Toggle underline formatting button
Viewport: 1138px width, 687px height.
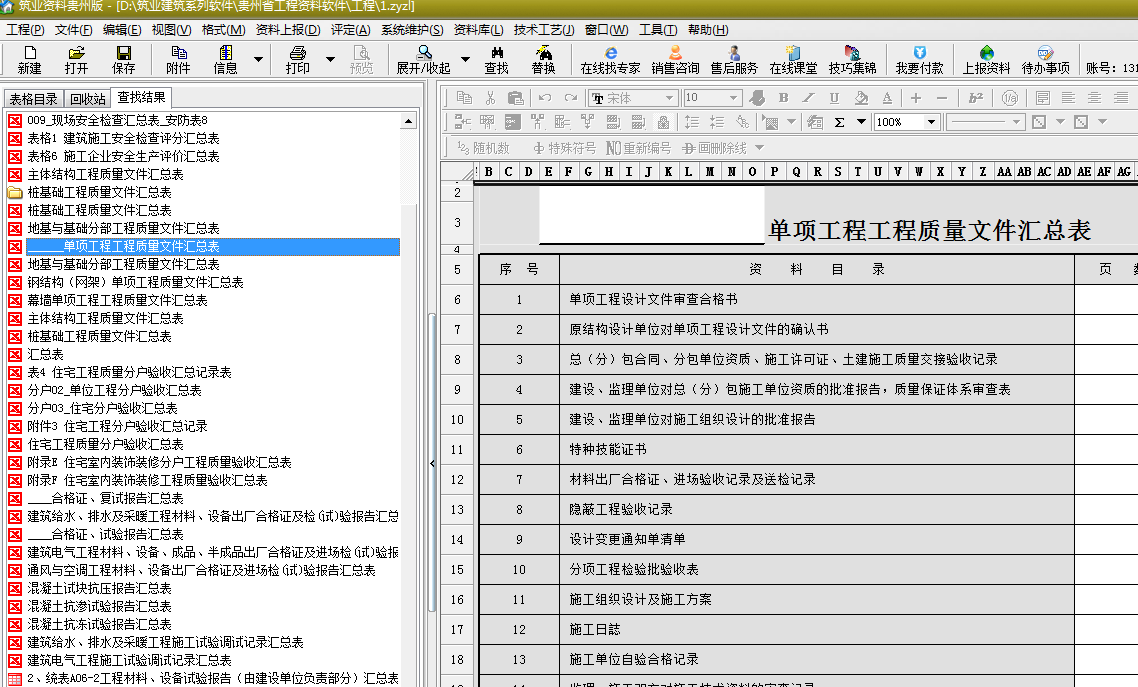coord(834,98)
